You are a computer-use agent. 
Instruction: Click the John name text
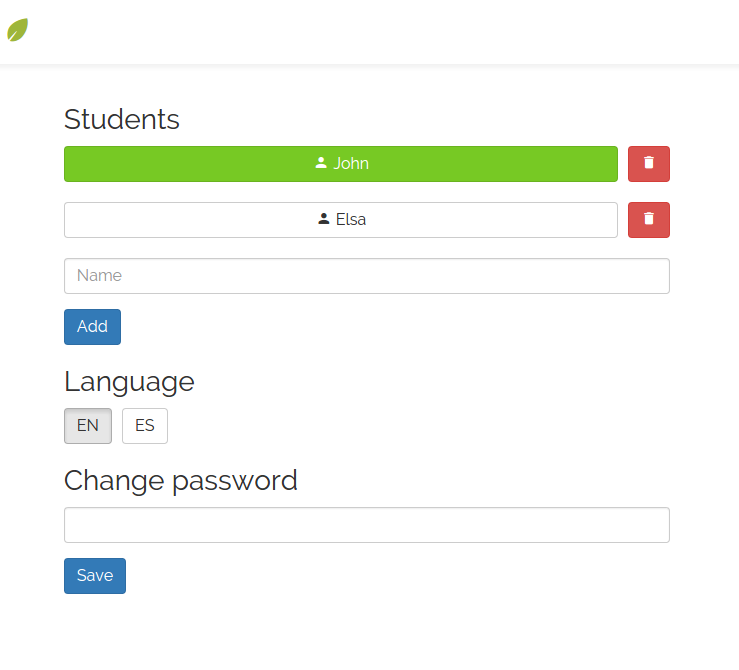tap(351, 163)
